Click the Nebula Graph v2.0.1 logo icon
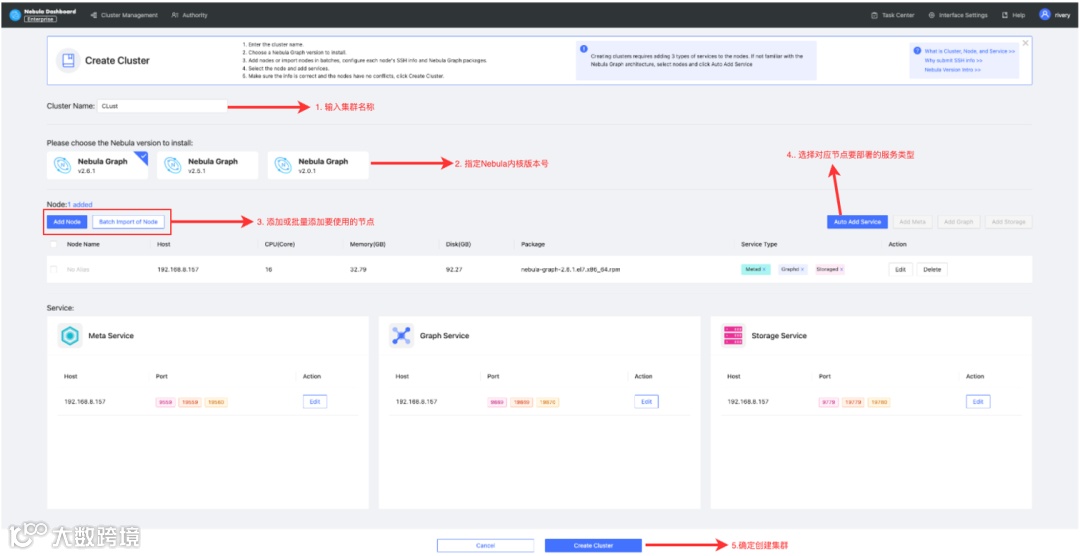Viewport: 1080px width, 556px height. pos(283,165)
